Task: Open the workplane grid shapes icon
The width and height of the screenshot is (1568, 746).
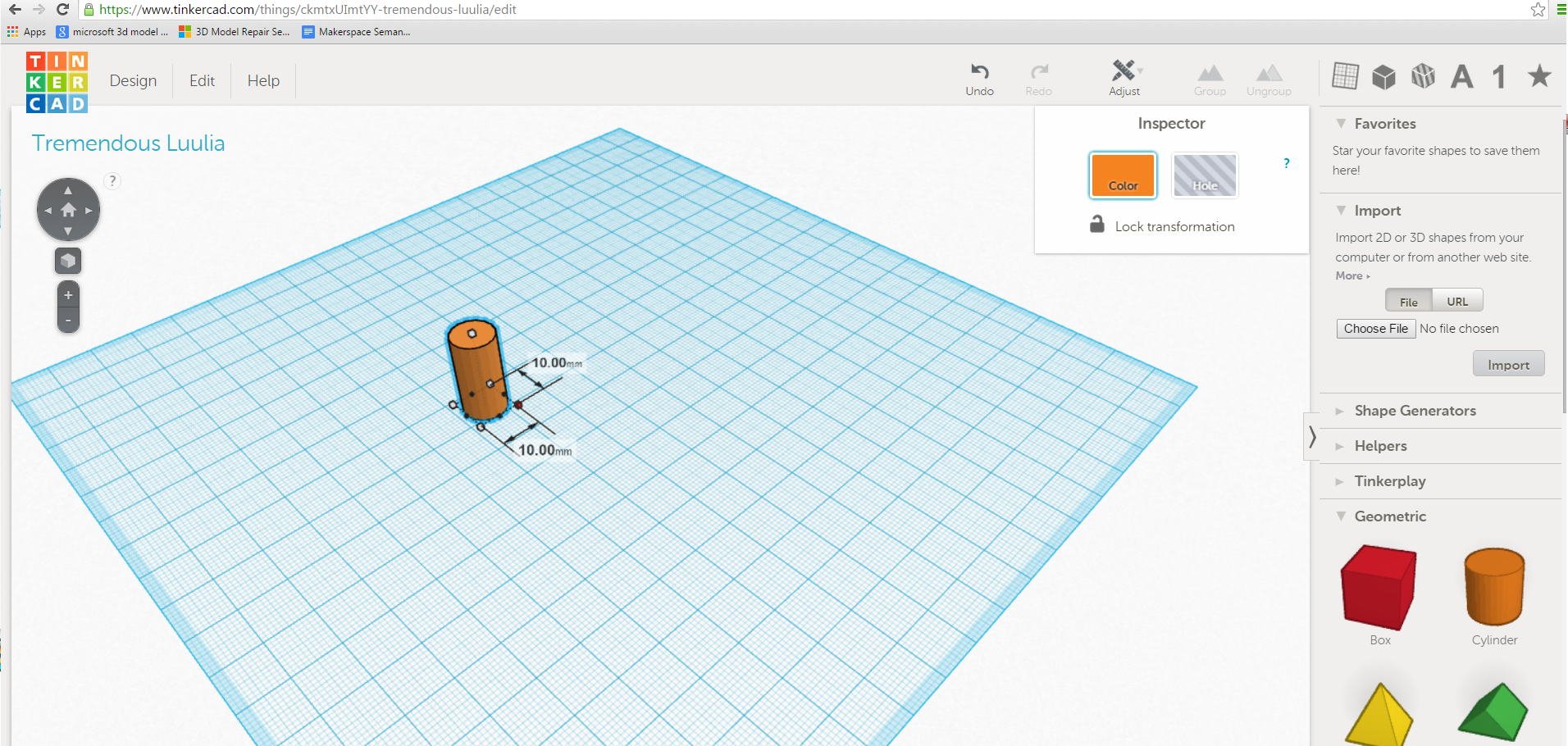Action: pyautogui.click(x=1345, y=76)
